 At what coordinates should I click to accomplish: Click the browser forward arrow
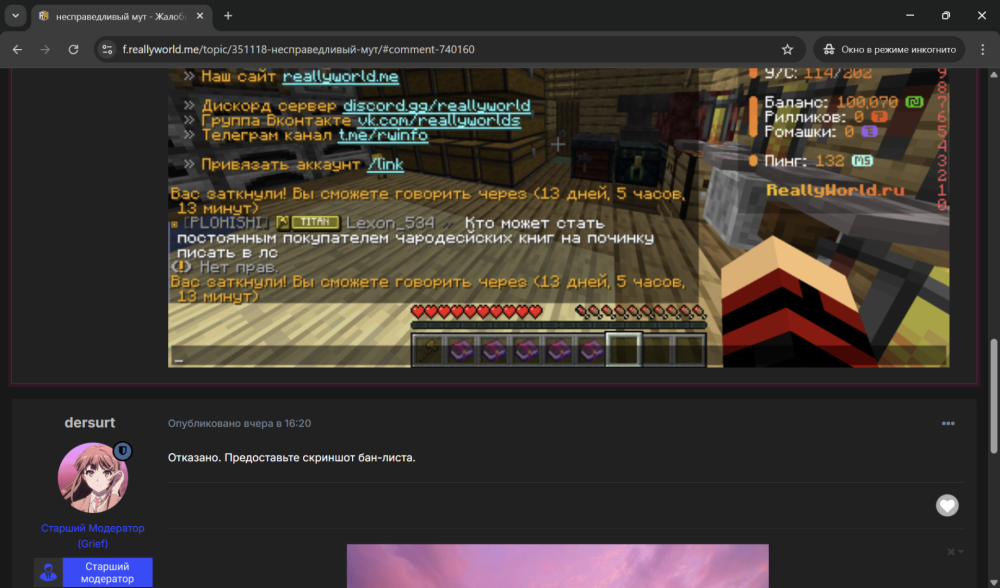[45, 49]
